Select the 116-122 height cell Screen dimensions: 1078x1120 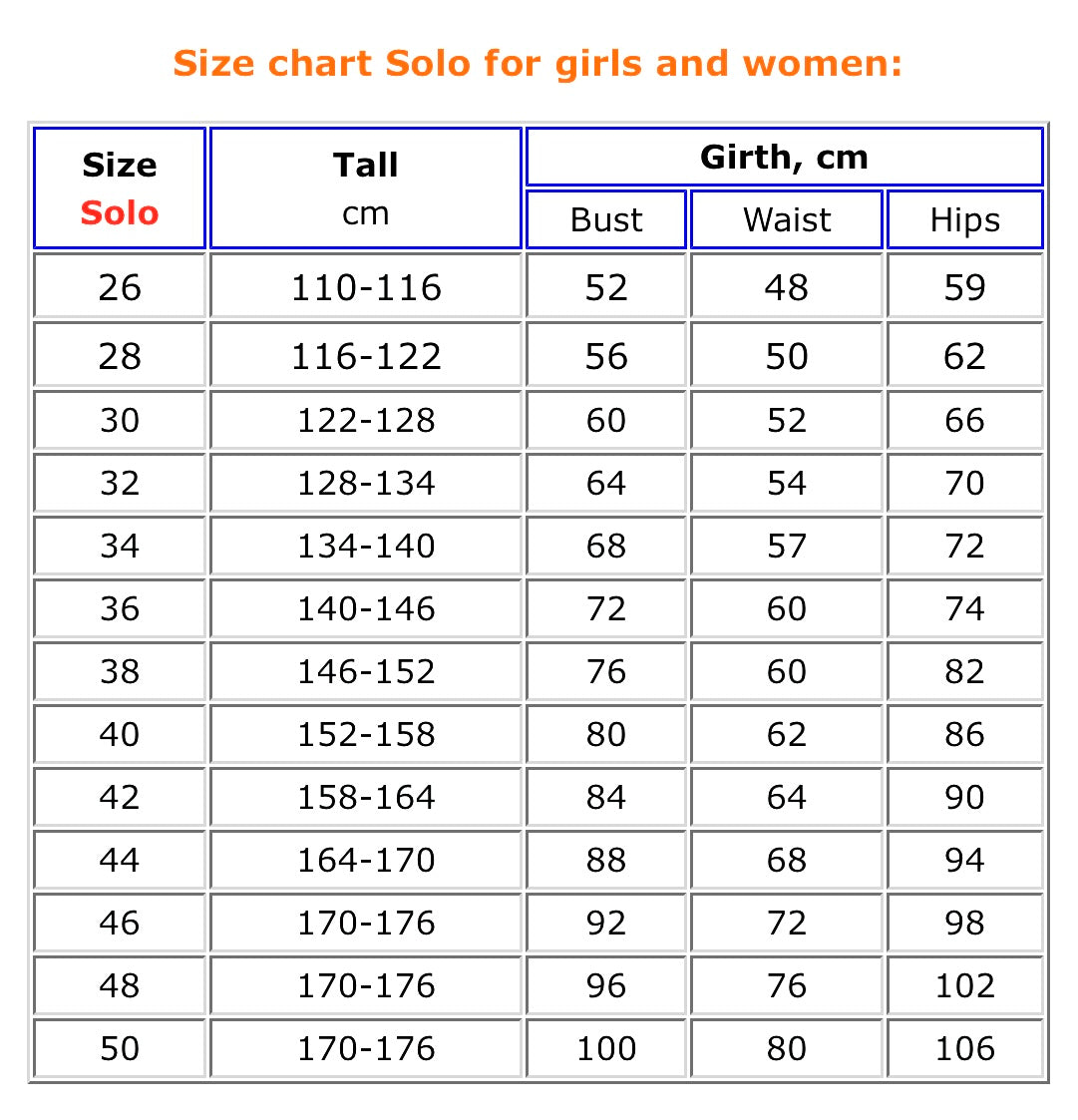[x=366, y=356]
